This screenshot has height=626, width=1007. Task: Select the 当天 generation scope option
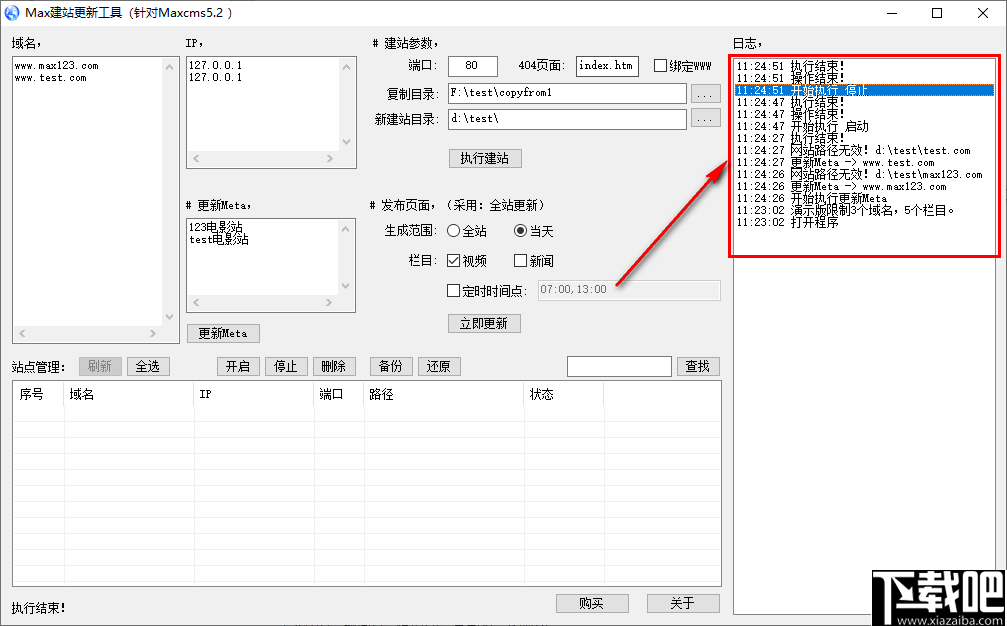pos(519,231)
